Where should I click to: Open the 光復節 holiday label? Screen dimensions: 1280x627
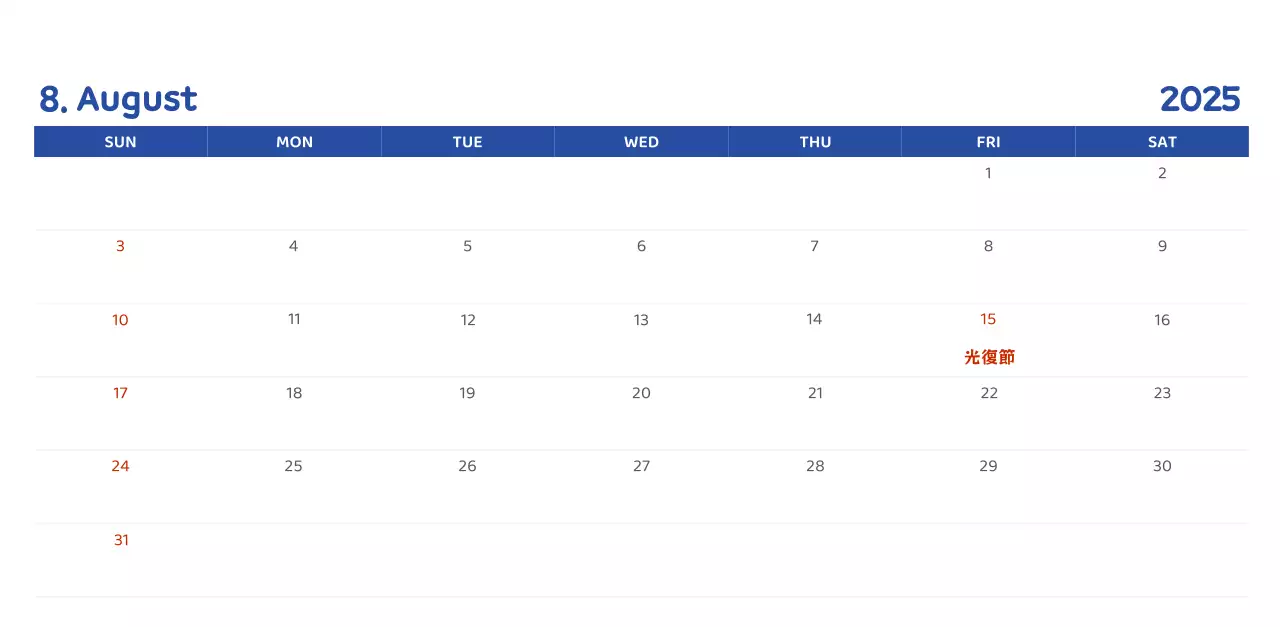[989, 357]
